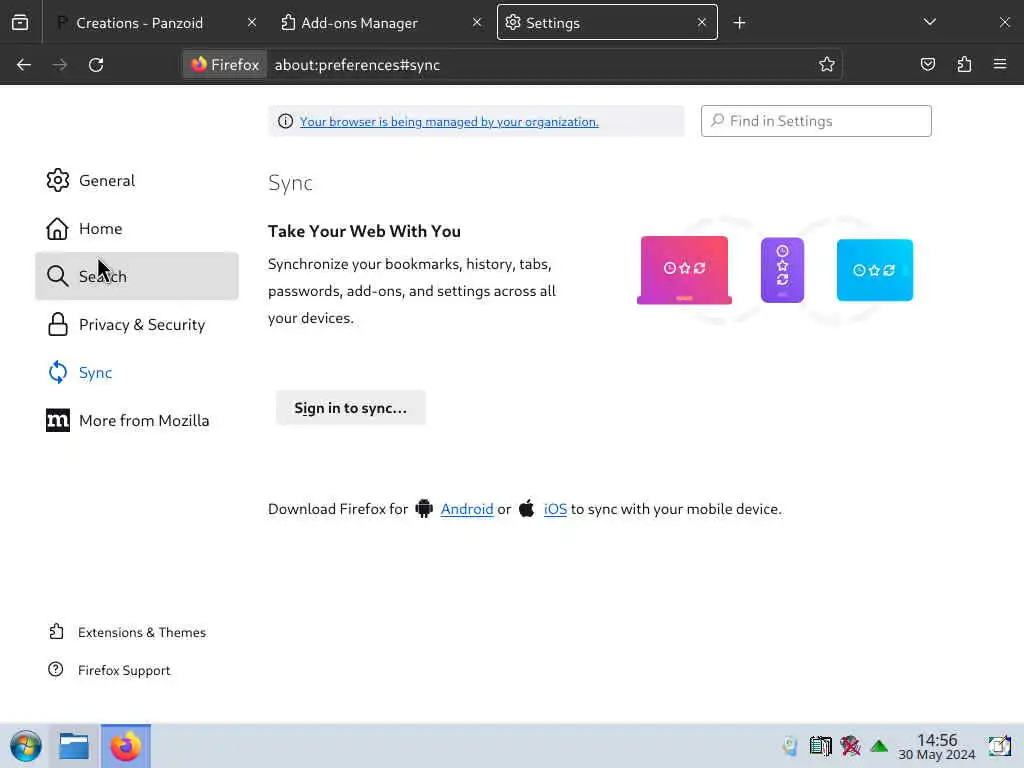Screen dimensions: 1024x768
Task: Open the Save to Pocket button
Action: (x=927, y=64)
